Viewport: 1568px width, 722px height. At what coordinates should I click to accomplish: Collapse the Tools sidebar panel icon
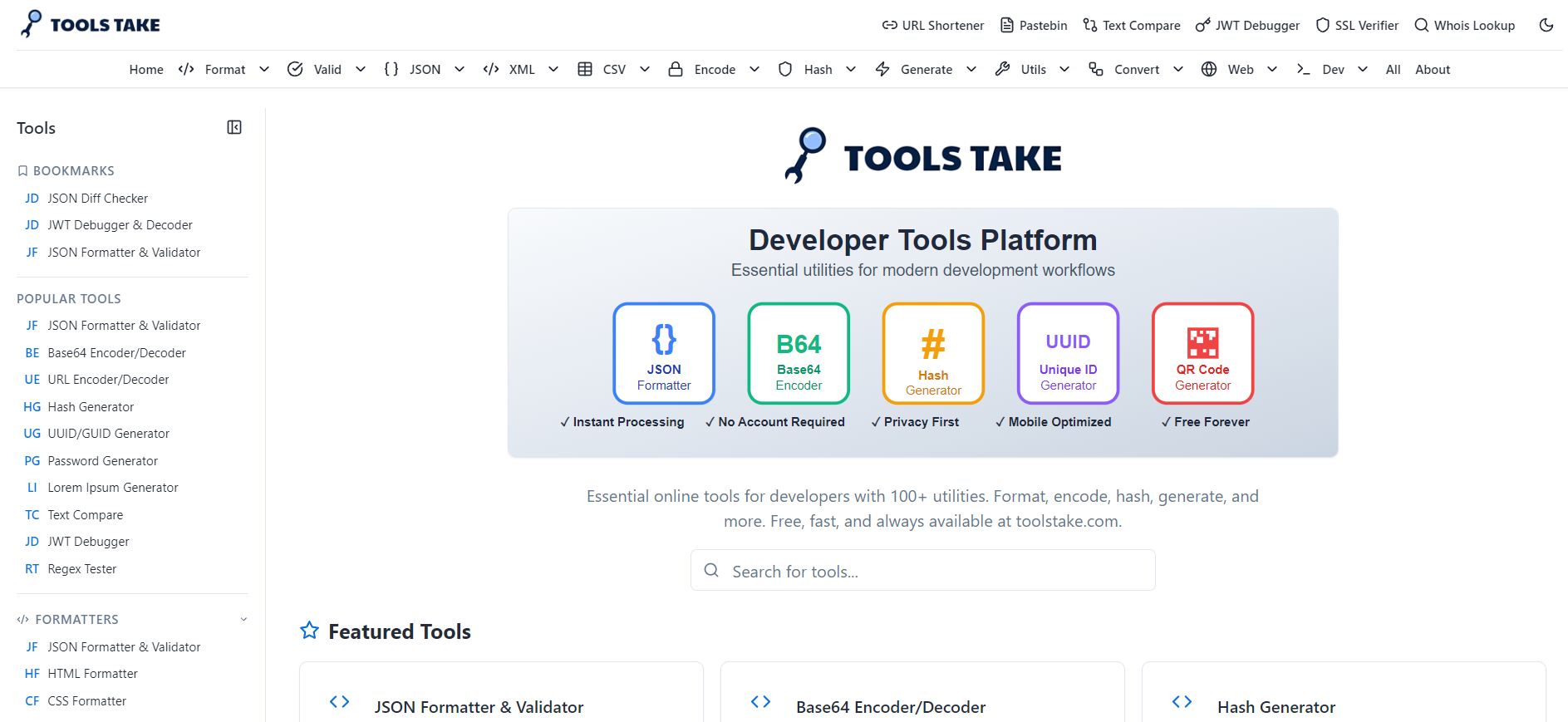pos(234,127)
